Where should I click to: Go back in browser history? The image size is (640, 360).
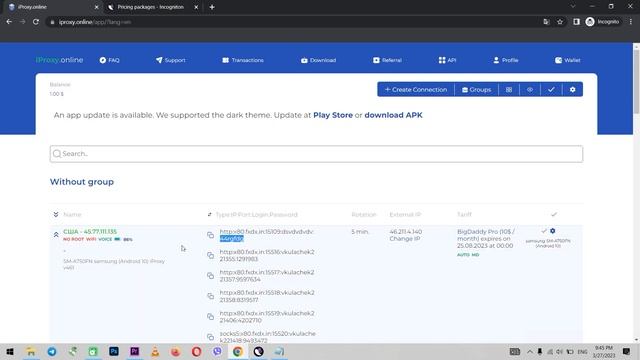tap(9, 22)
